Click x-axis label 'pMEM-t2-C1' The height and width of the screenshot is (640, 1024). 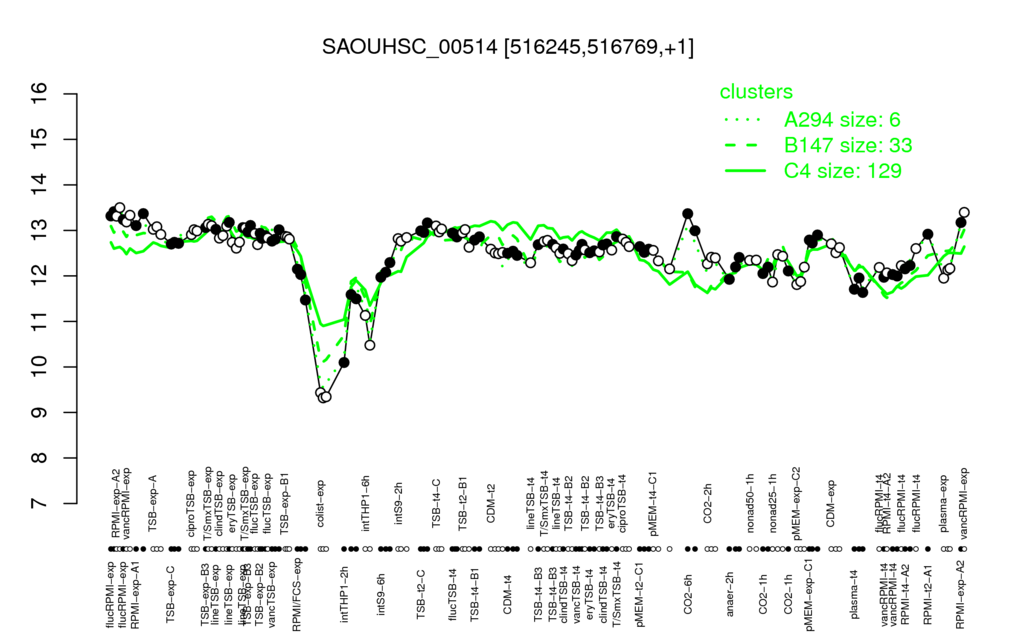639,594
